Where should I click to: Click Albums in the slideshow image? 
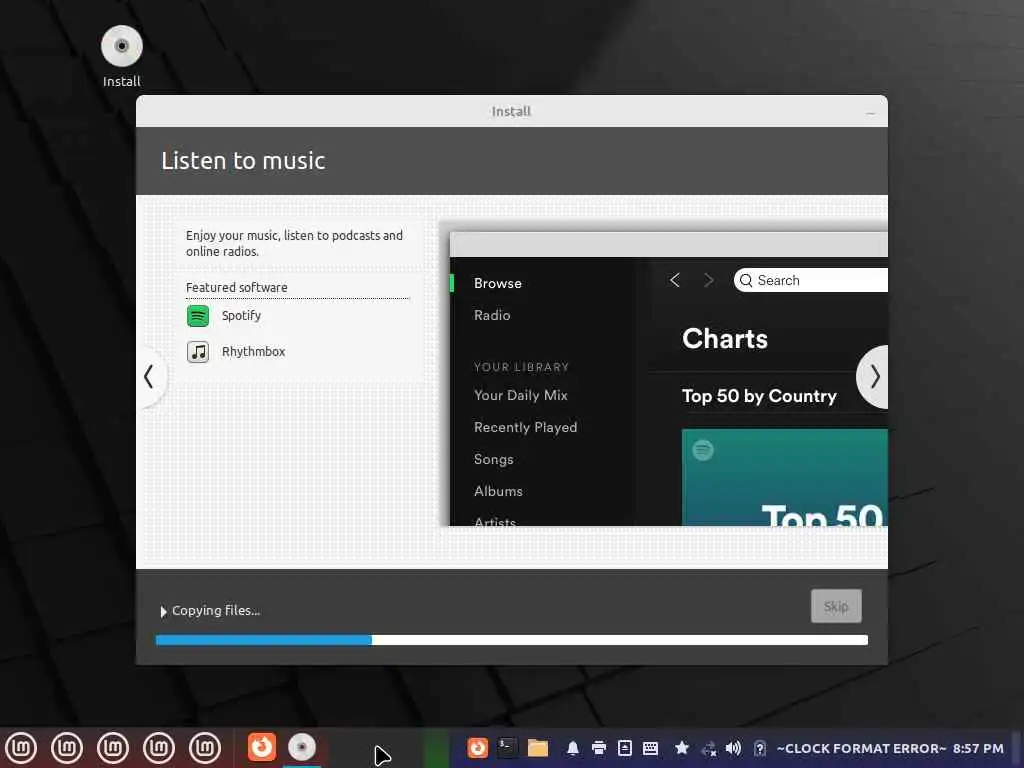(x=498, y=491)
